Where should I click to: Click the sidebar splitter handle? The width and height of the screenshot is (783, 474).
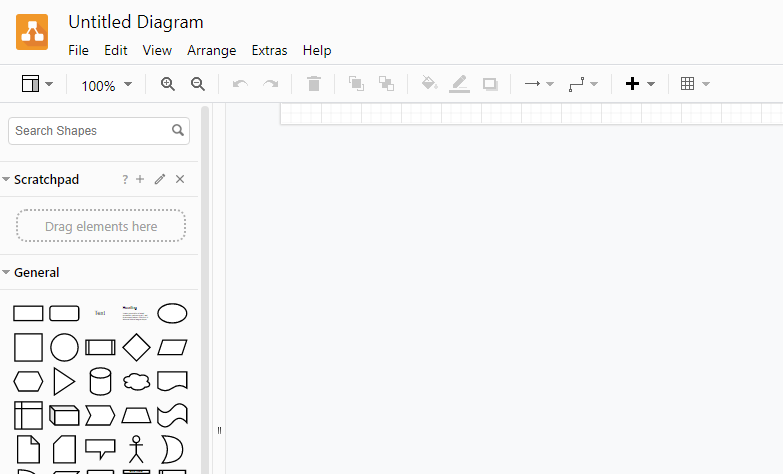[219, 430]
